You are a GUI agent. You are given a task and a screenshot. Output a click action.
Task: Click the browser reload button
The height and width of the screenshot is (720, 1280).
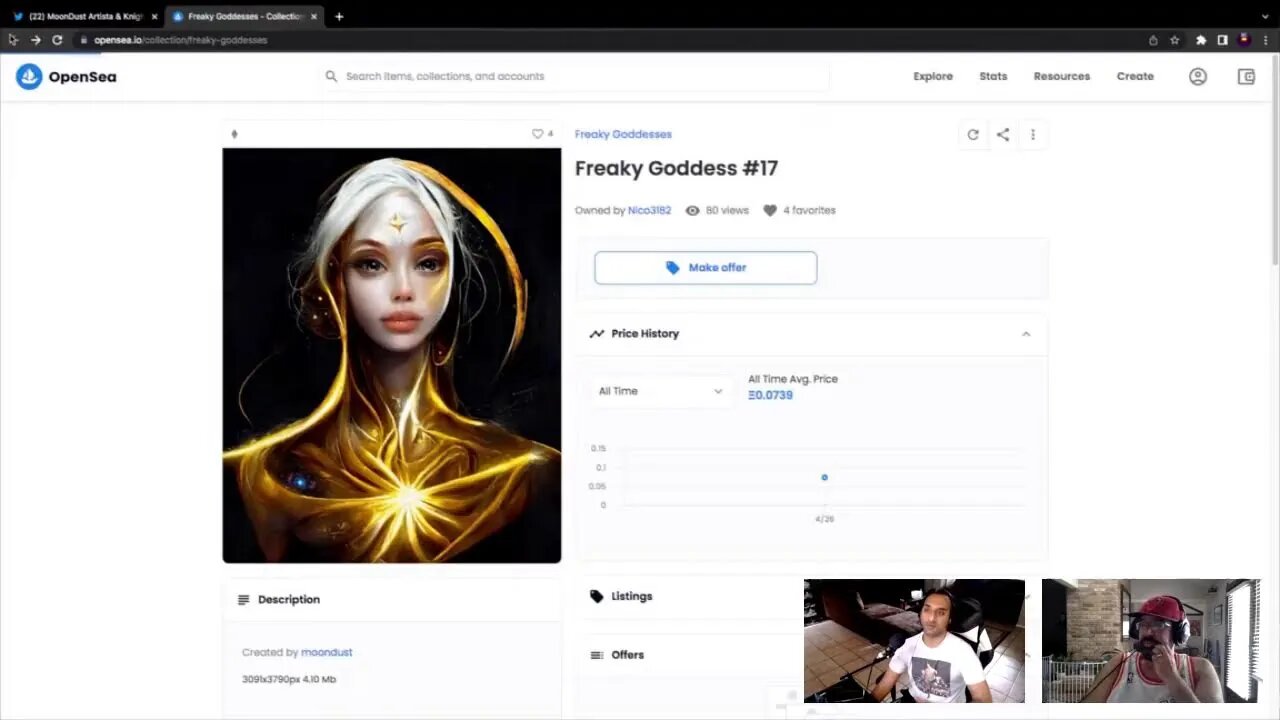[x=57, y=40]
